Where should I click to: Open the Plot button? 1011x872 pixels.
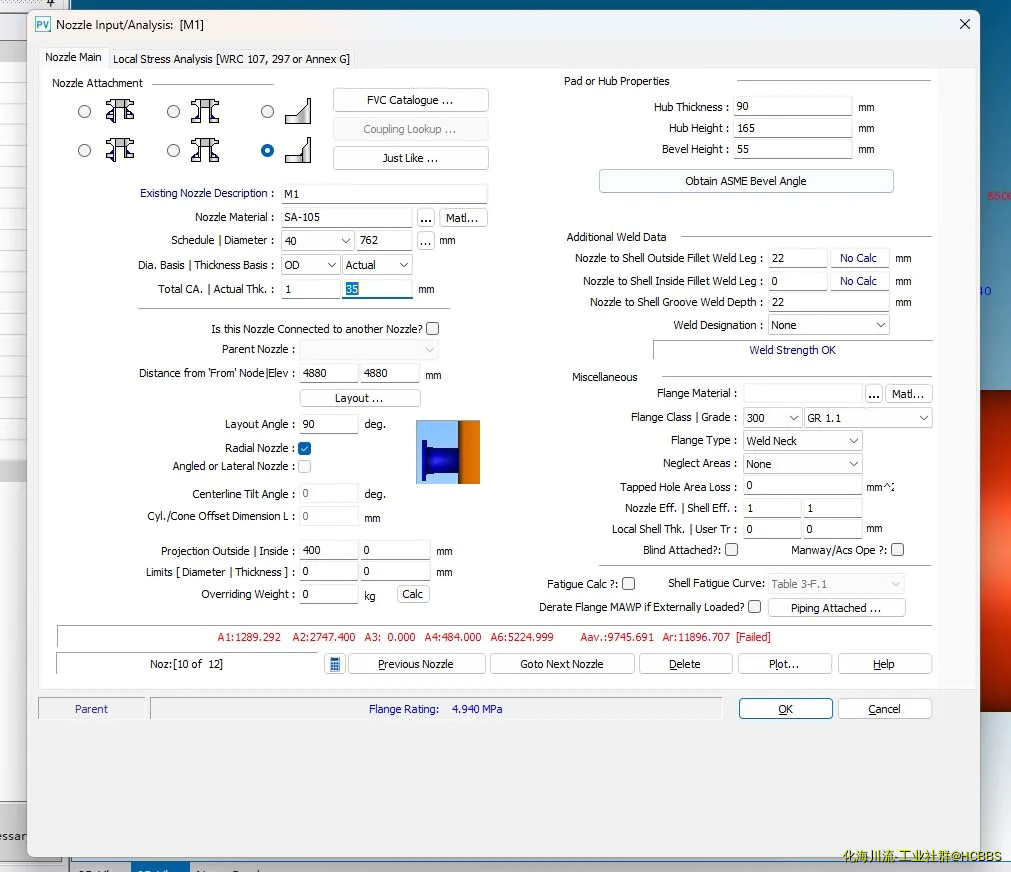(x=785, y=664)
